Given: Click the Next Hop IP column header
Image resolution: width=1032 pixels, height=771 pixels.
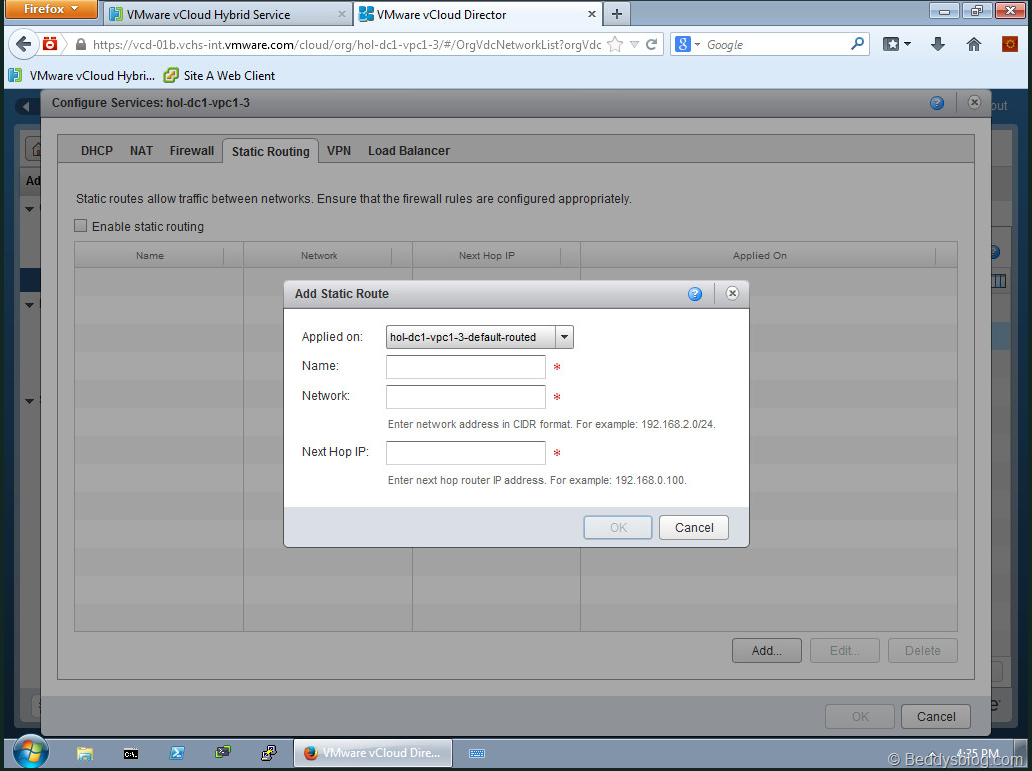Looking at the screenshot, I should (x=487, y=255).
